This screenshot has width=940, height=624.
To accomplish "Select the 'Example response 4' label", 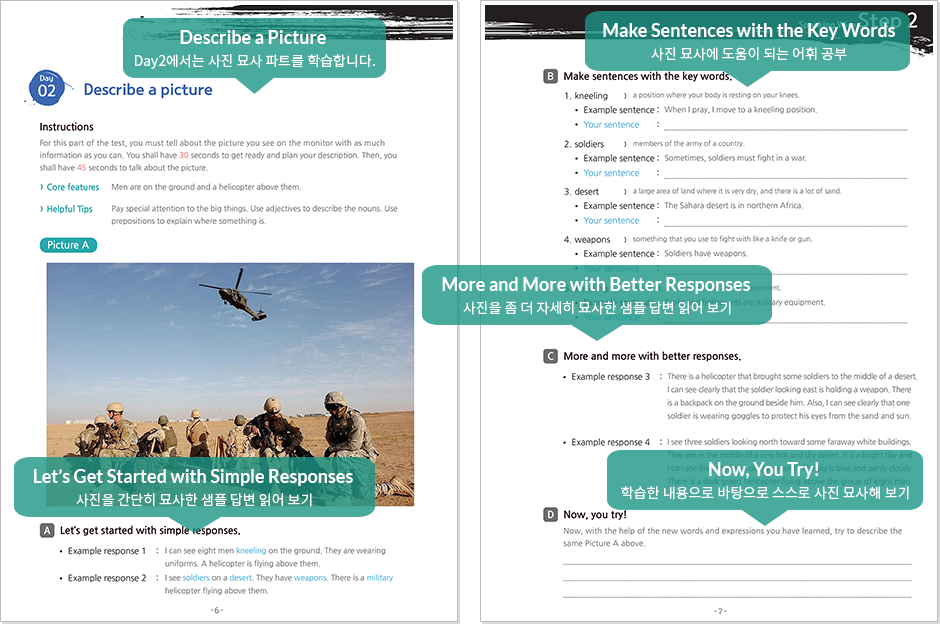I will [x=610, y=442].
